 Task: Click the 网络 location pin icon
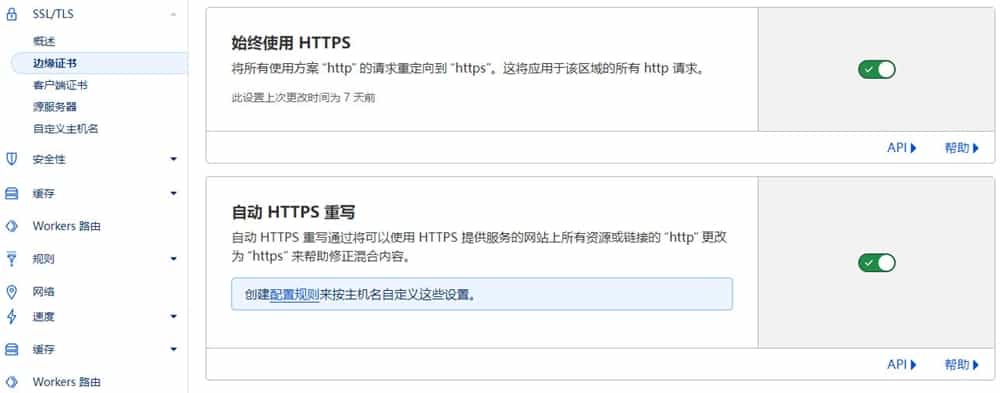pyautogui.click(x=11, y=292)
